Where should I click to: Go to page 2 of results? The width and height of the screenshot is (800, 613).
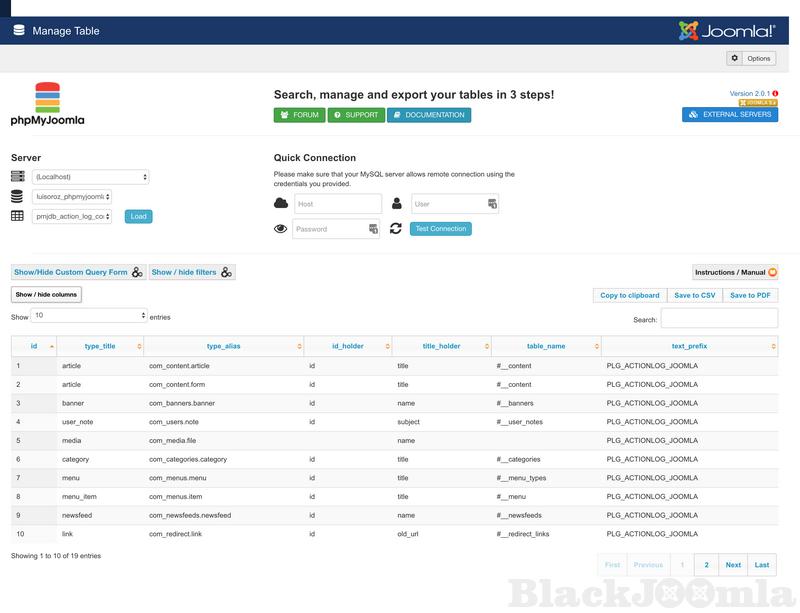point(706,565)
